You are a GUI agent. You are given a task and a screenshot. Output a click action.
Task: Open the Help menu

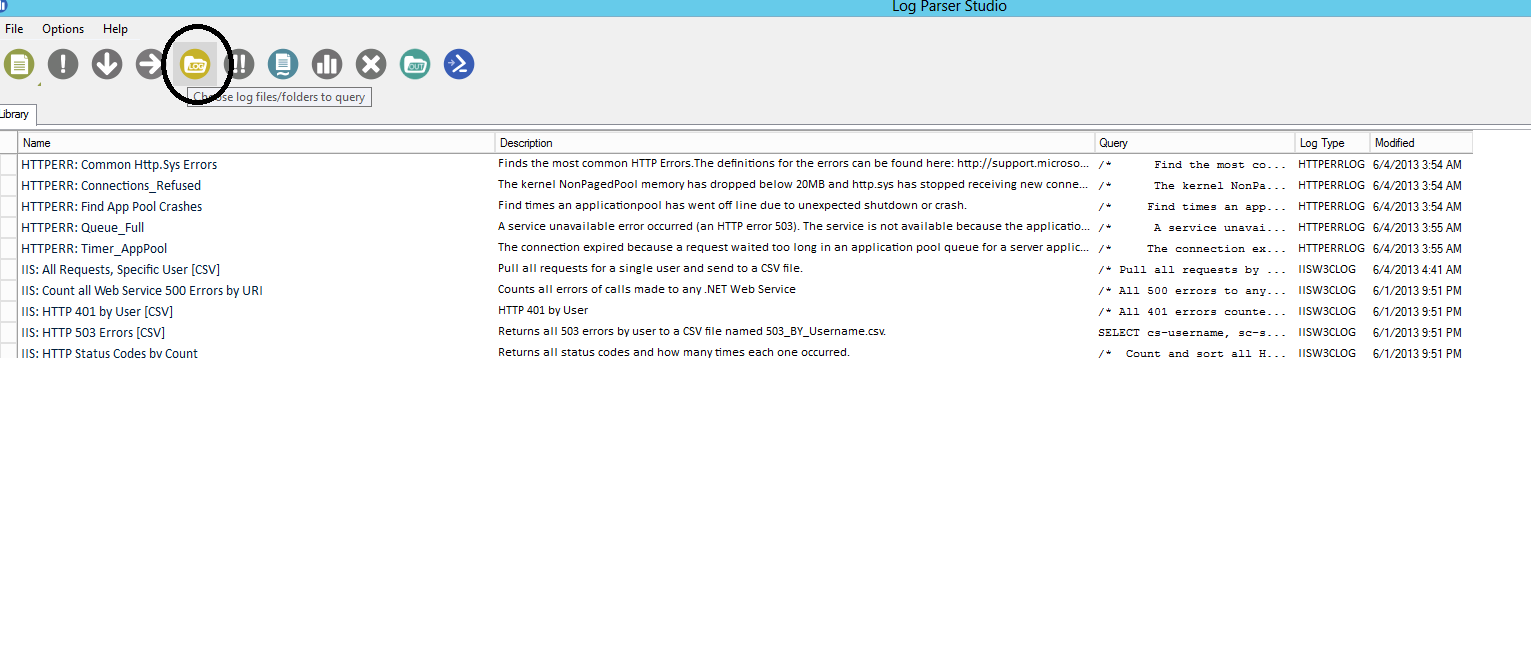pos(115,29)
